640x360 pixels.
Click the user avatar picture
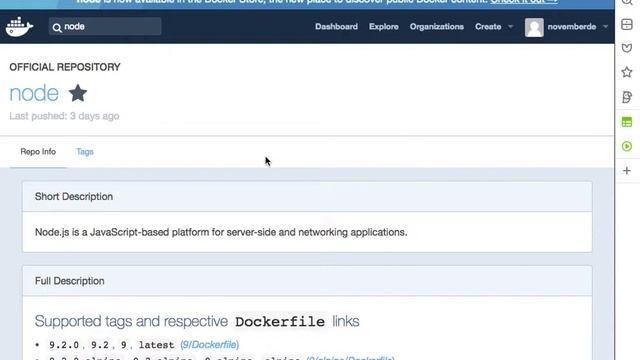pos(534,27)
